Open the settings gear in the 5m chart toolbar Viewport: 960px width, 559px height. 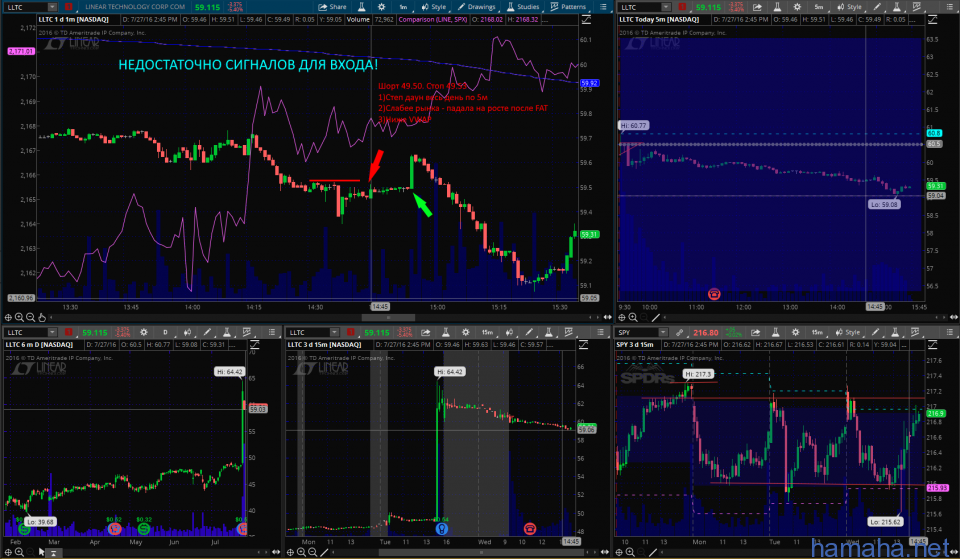[797, 7]
